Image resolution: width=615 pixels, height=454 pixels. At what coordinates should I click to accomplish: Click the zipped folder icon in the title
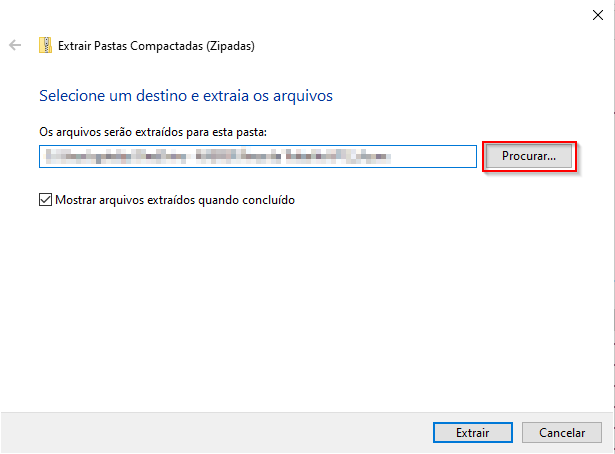tap(45, 45)
